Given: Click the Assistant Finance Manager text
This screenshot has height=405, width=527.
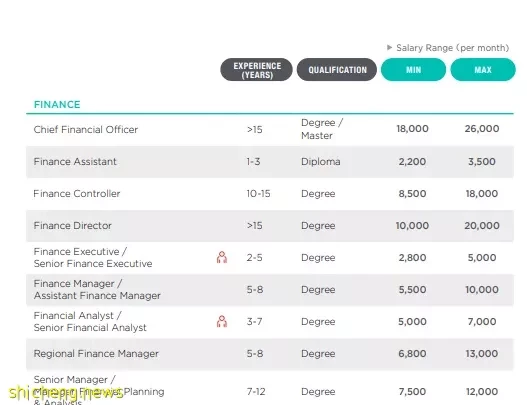Looking at the screenshot, I should point(97,296).
